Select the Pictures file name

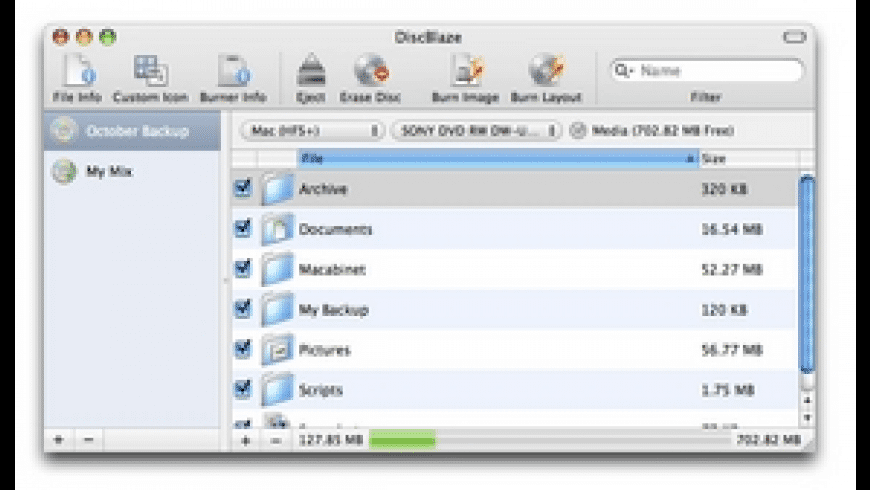click(325, 350)
